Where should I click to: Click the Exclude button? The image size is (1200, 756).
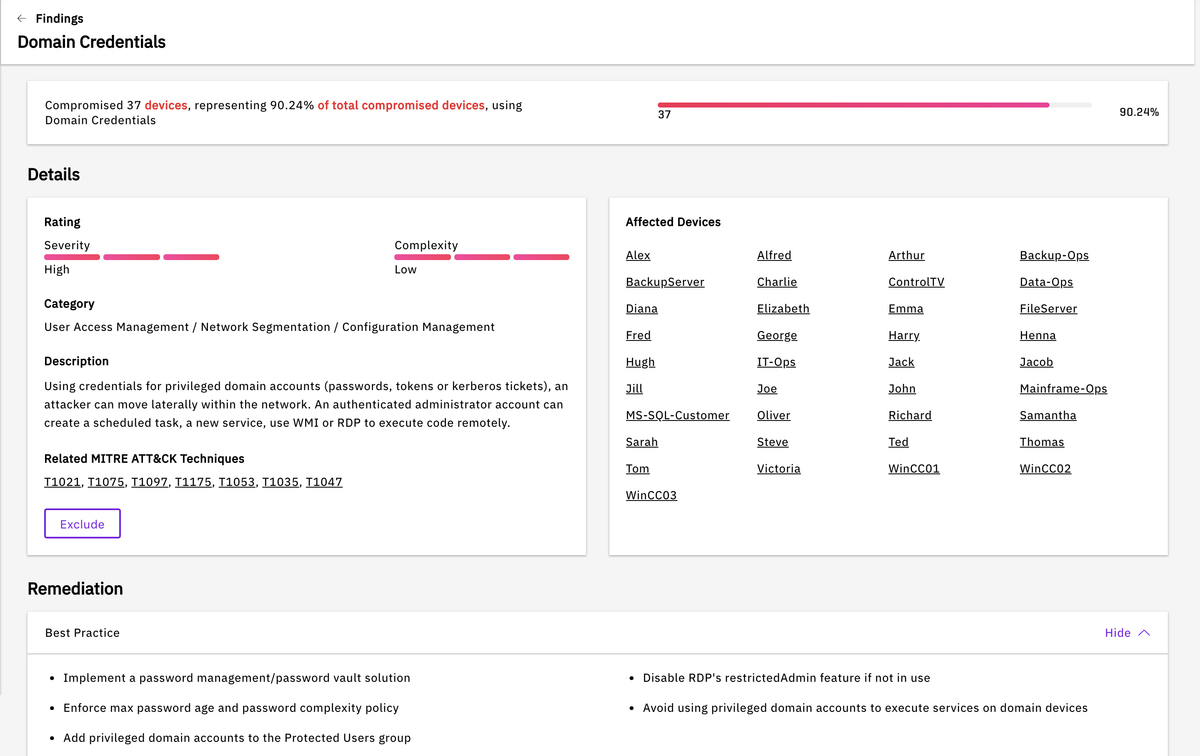pos(82,524)
